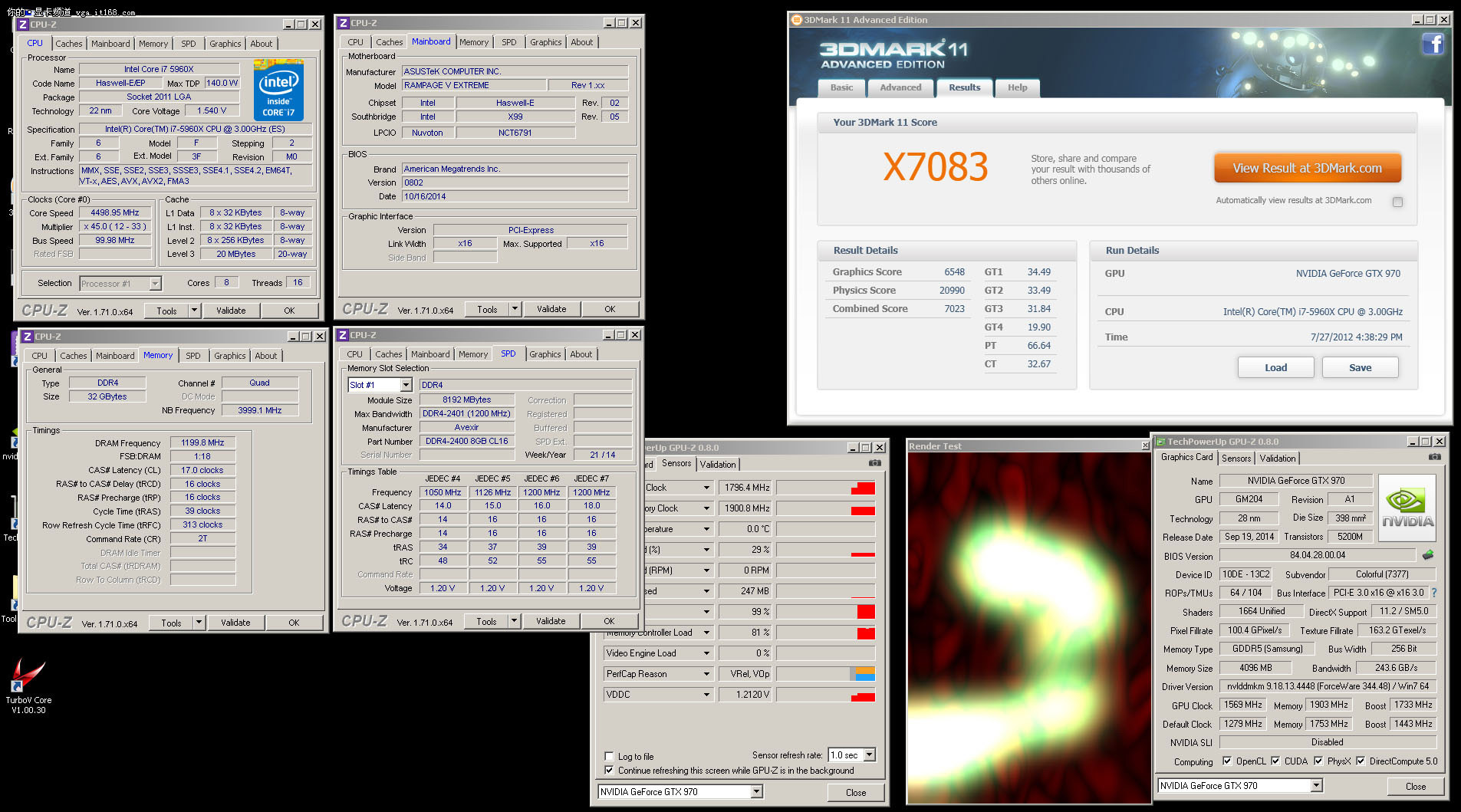The image size is (1461, 812).
Task: Click the camera icon in GPU-Z Sensors window
Action: (x=874, y=463)
